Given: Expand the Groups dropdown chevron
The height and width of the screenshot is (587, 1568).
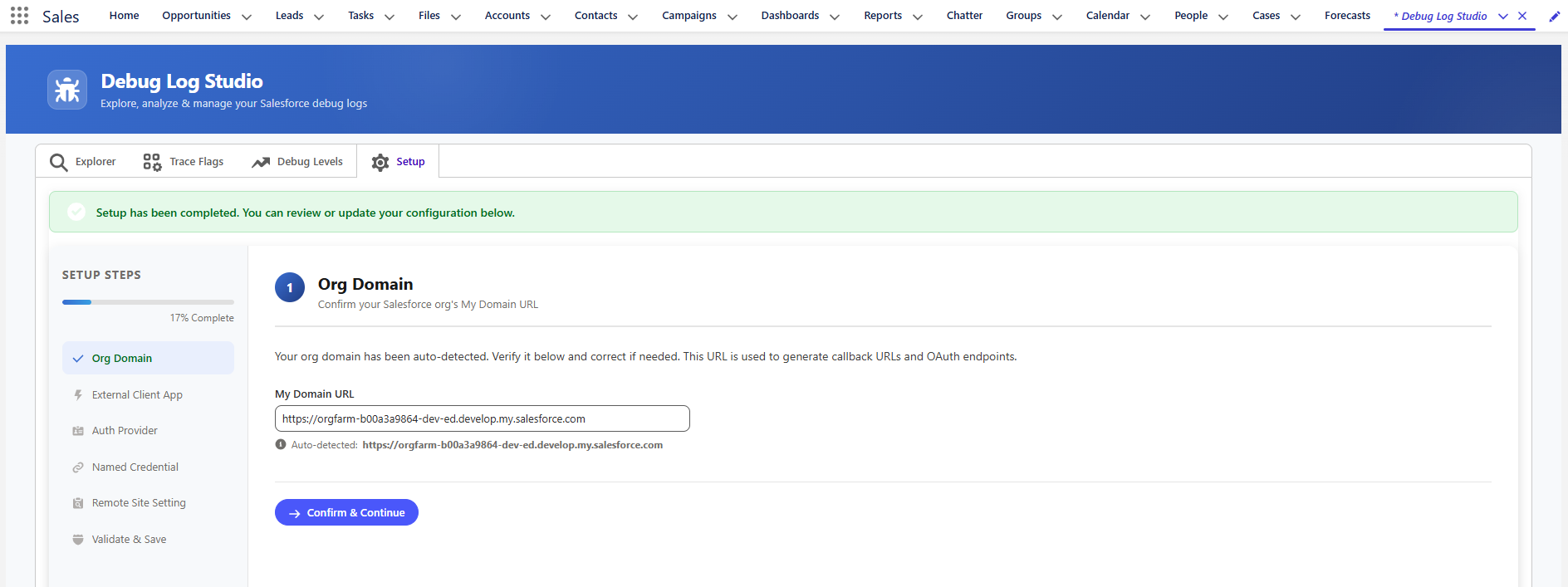Looking at the screenshot, I should (1057, 17).
